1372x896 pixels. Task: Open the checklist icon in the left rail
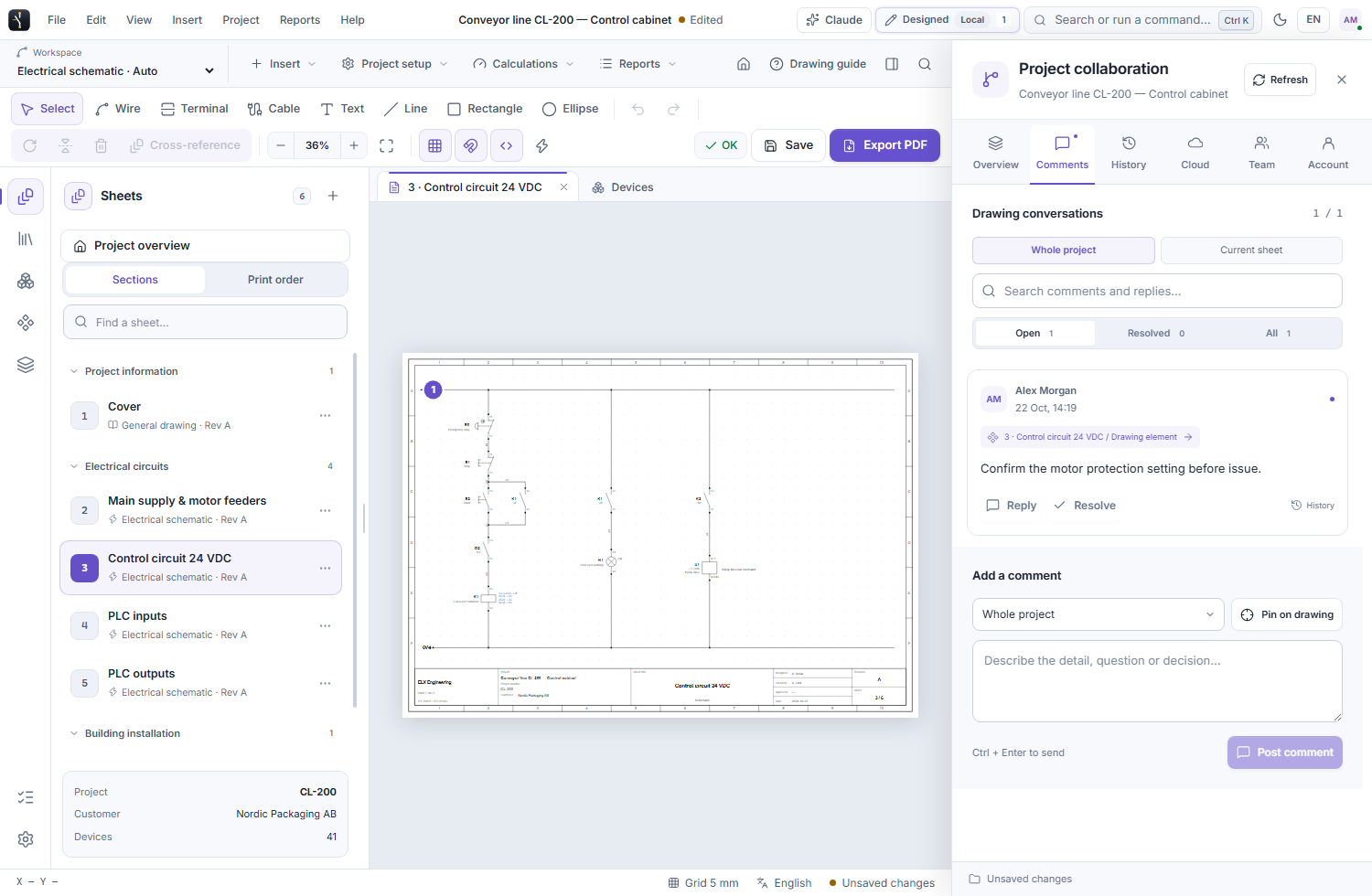26,797
